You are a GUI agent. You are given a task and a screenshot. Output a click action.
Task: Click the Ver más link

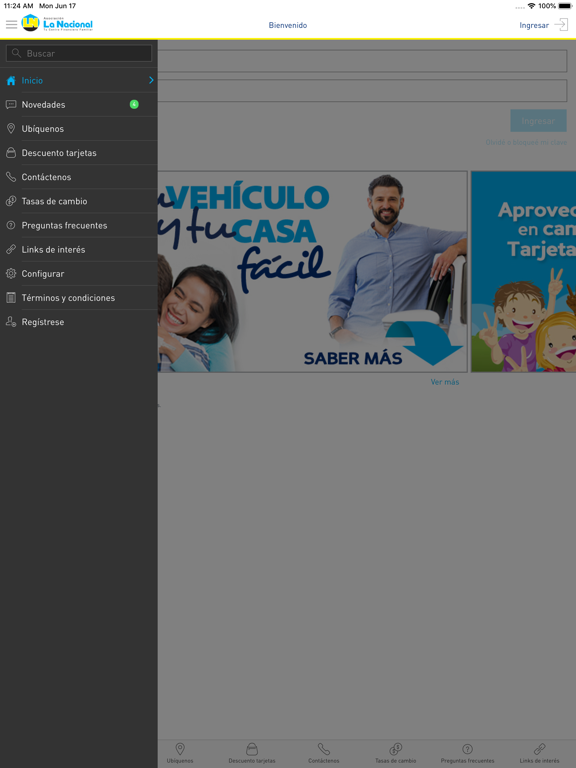pos(445,382)
